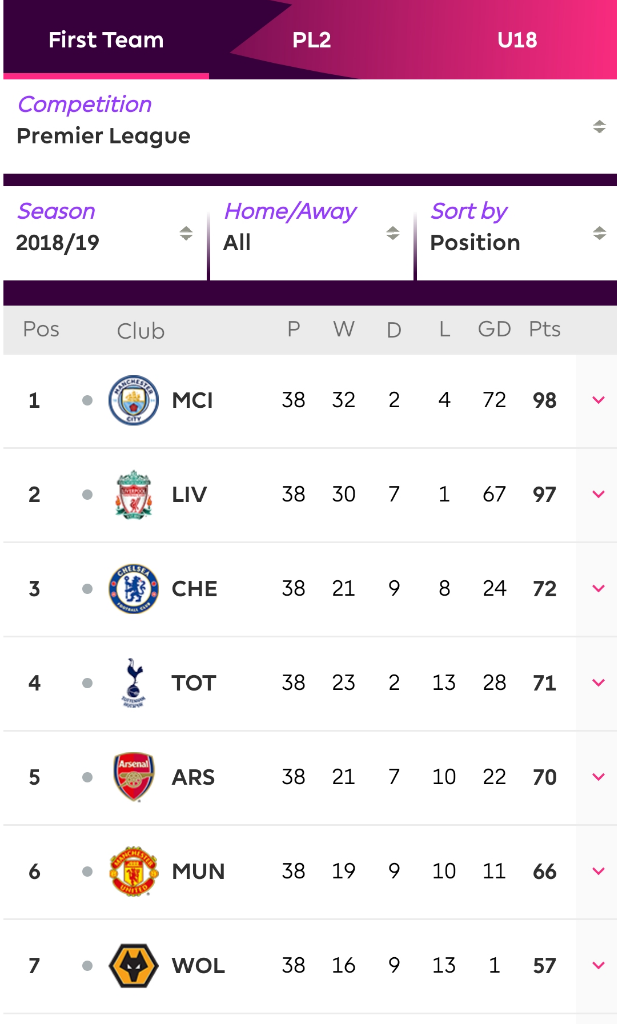617x1024 pixels.
Task: Click the ARS club name link
Action: [193, 777]
